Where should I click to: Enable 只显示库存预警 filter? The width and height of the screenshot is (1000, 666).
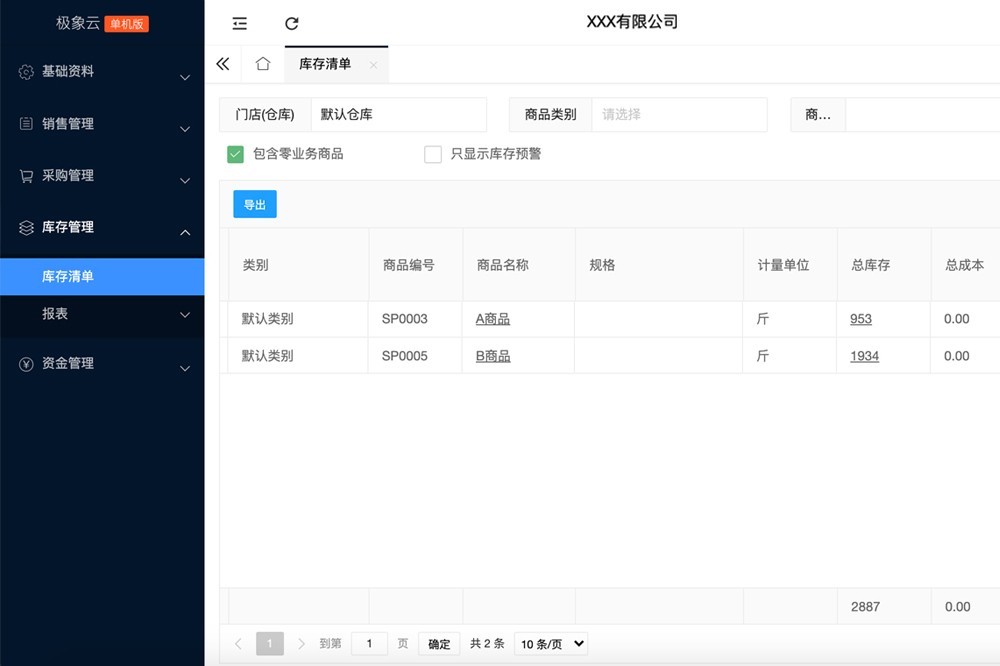click(433, 154)
